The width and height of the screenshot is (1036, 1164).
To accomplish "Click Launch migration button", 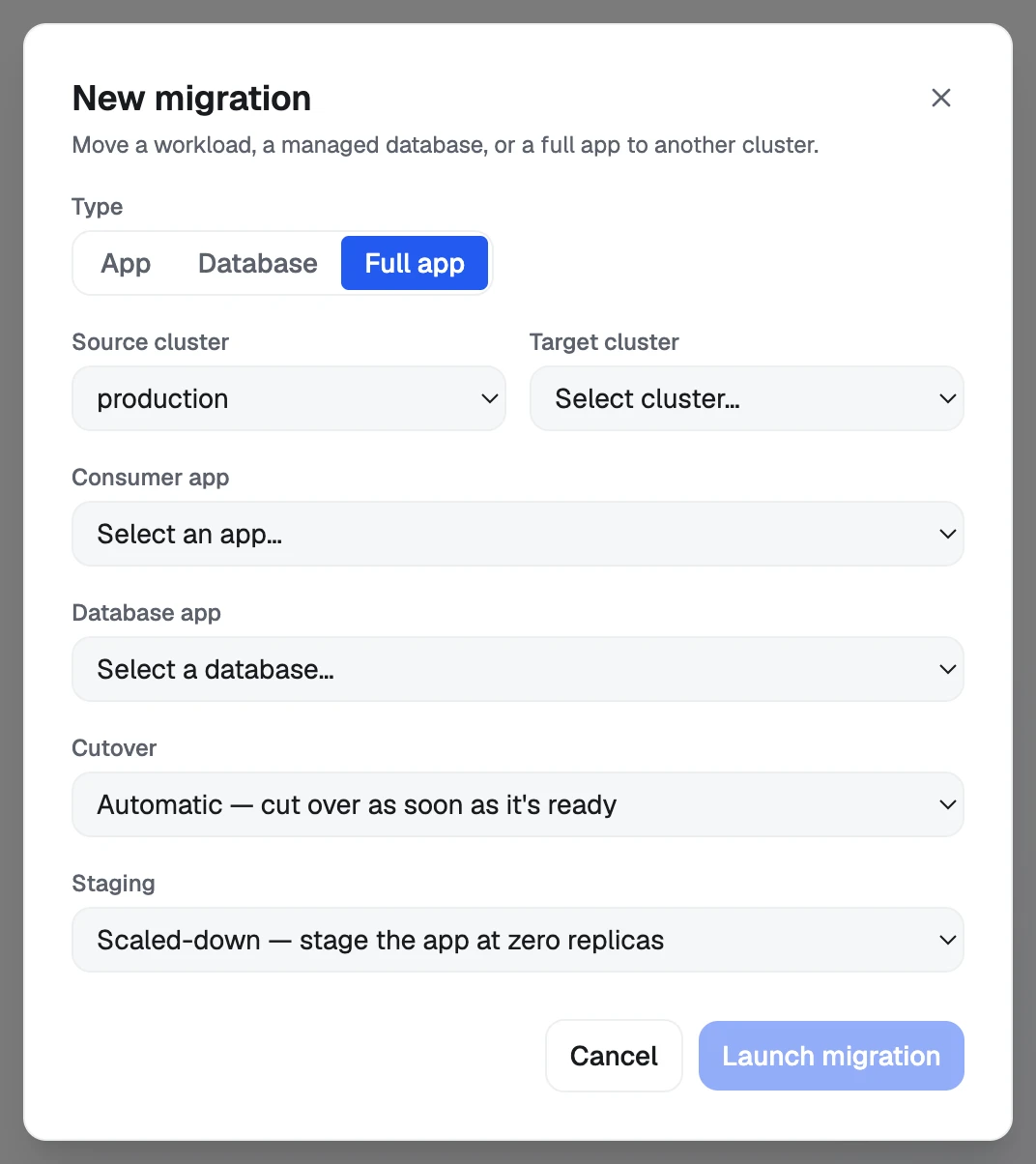I will [831, 1056].
